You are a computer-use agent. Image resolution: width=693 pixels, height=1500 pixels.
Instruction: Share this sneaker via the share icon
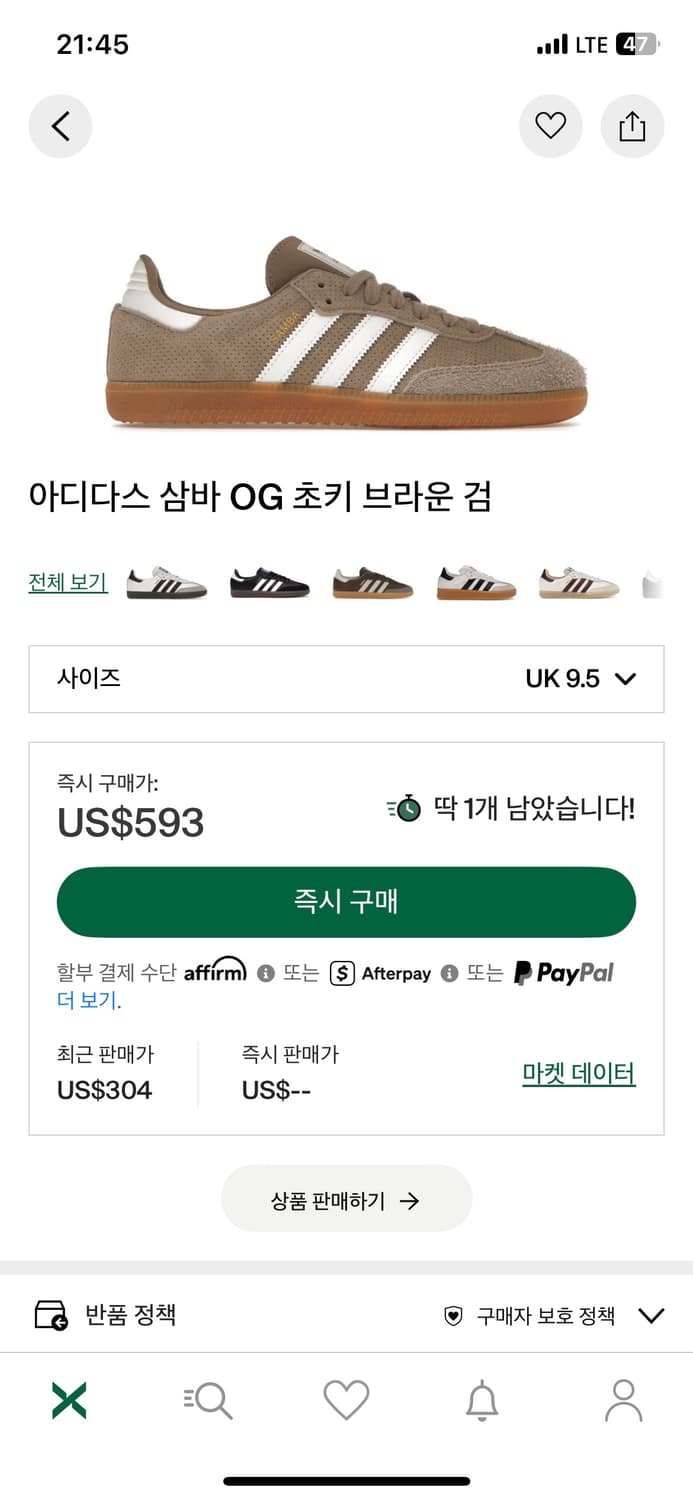coord(632,126)
